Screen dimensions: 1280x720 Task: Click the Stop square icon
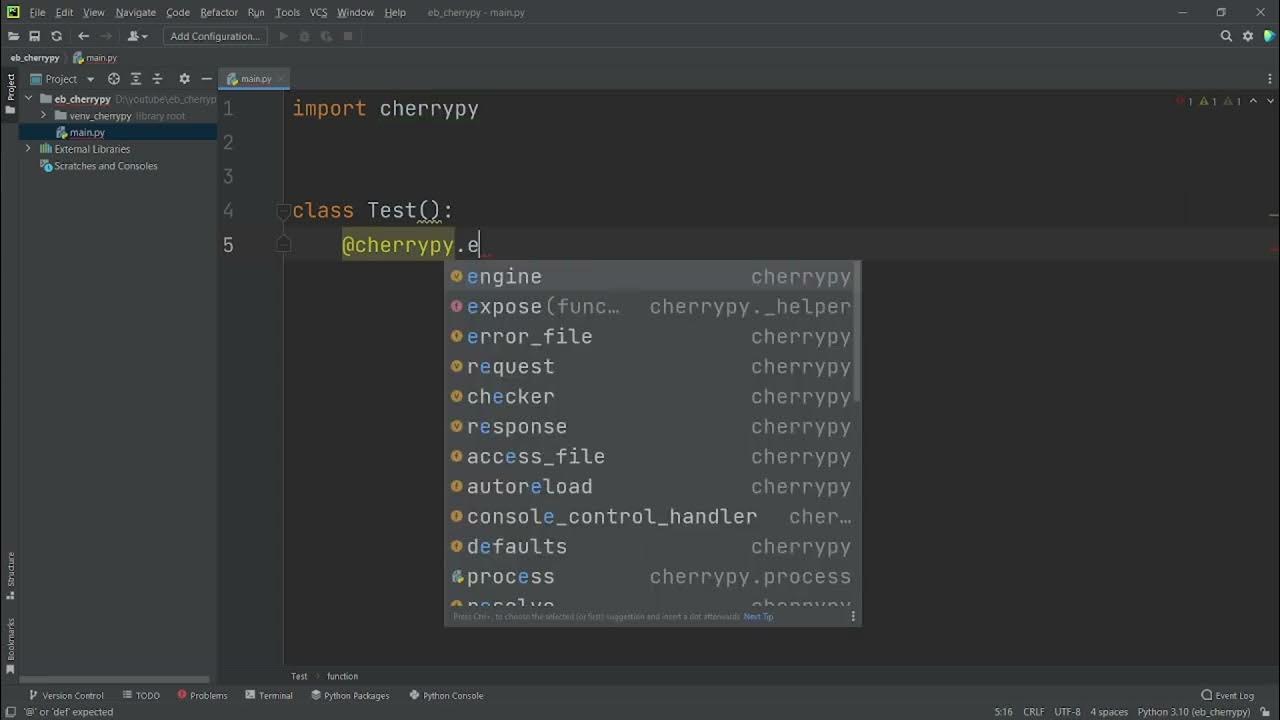348,36
